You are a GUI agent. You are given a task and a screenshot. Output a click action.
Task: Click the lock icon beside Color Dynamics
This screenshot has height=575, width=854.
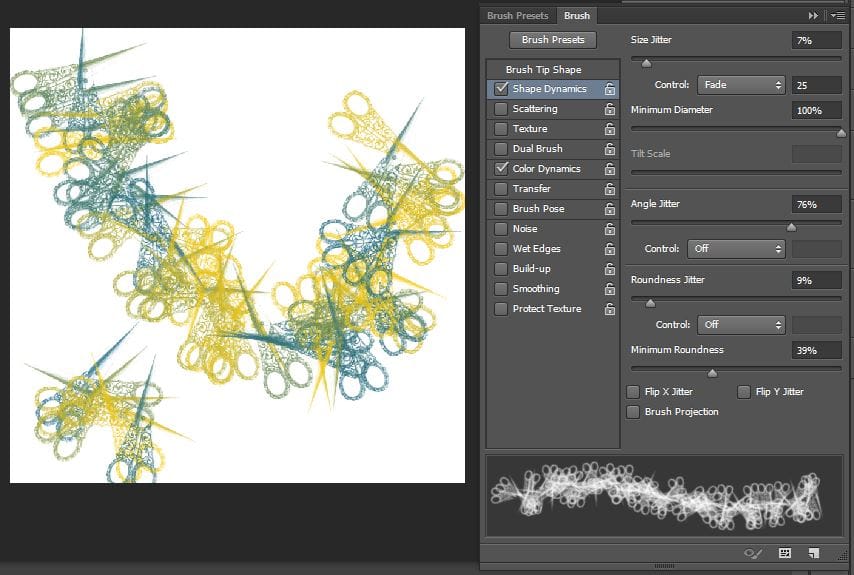tap(609, 169)
